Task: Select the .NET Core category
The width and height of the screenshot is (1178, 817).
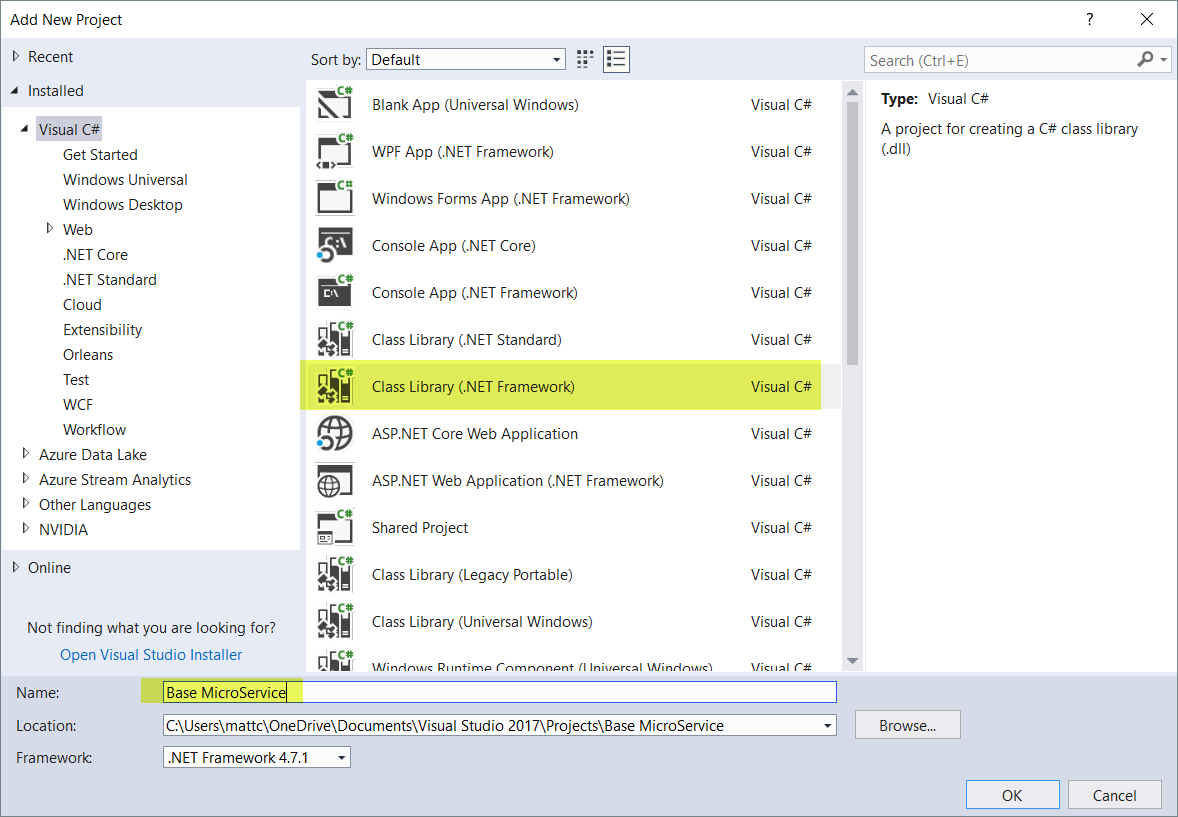Action: click(x=95, y=255)
